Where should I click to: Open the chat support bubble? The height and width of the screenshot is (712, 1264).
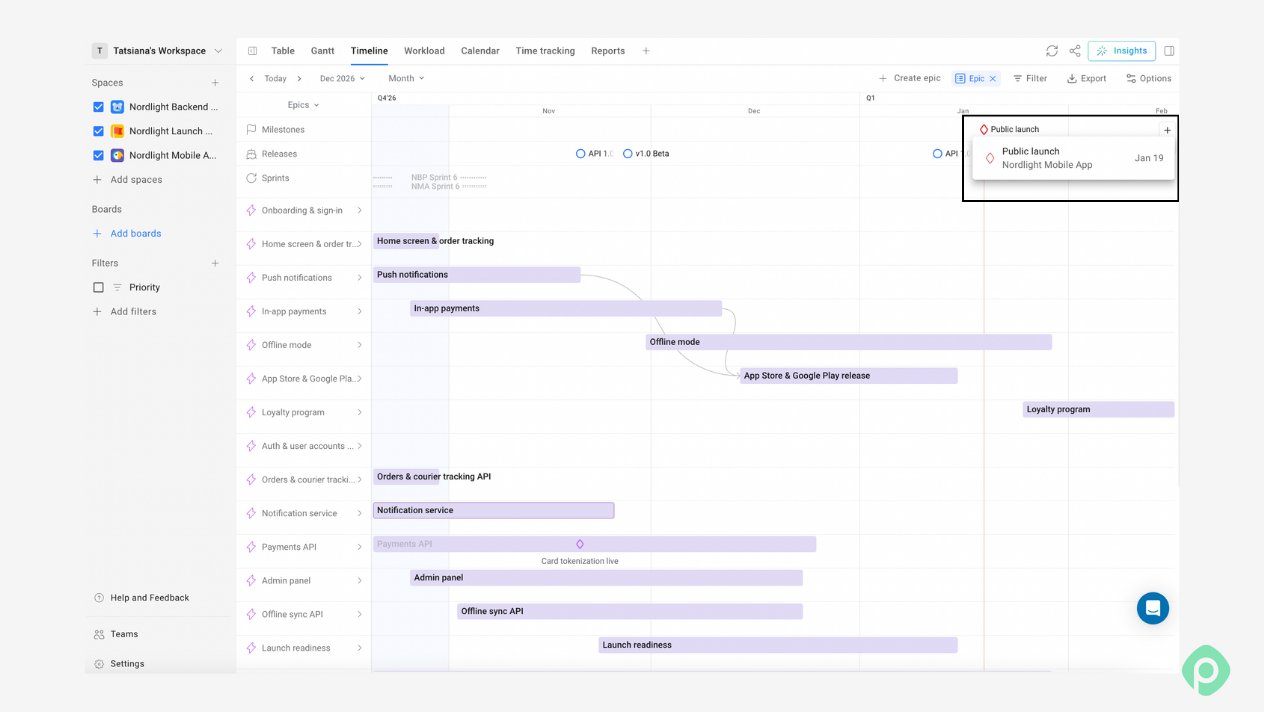coord(1153,608)
